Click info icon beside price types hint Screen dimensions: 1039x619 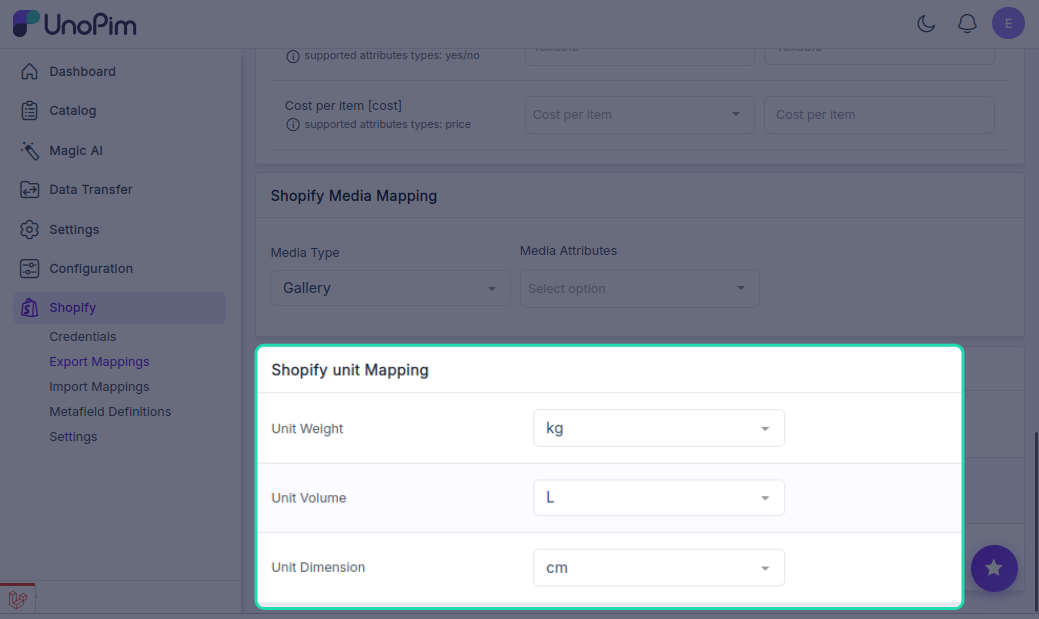point(292,125)
